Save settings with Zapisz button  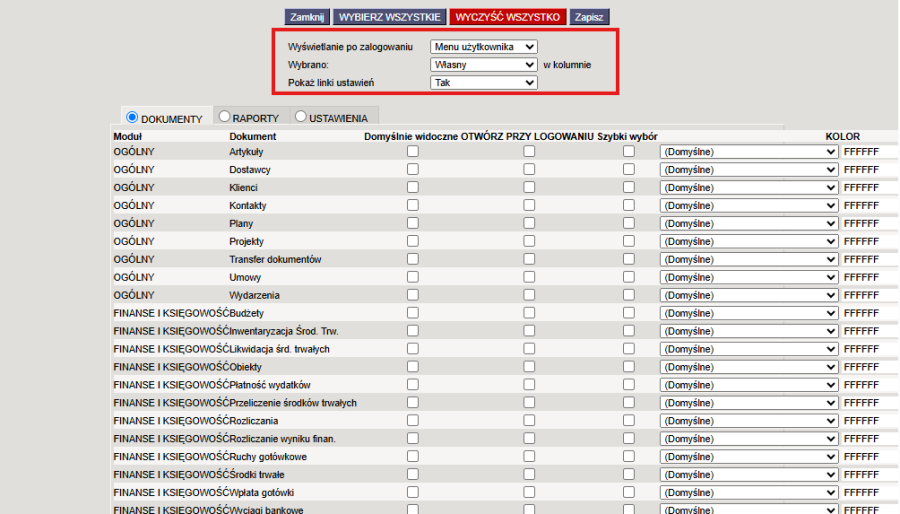coord(589,17)
